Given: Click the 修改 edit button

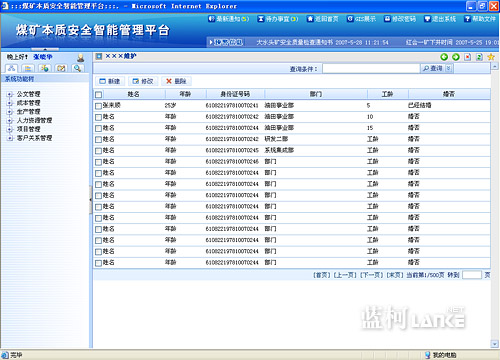Looking at the screenshot, I should (x=143, y=81).
